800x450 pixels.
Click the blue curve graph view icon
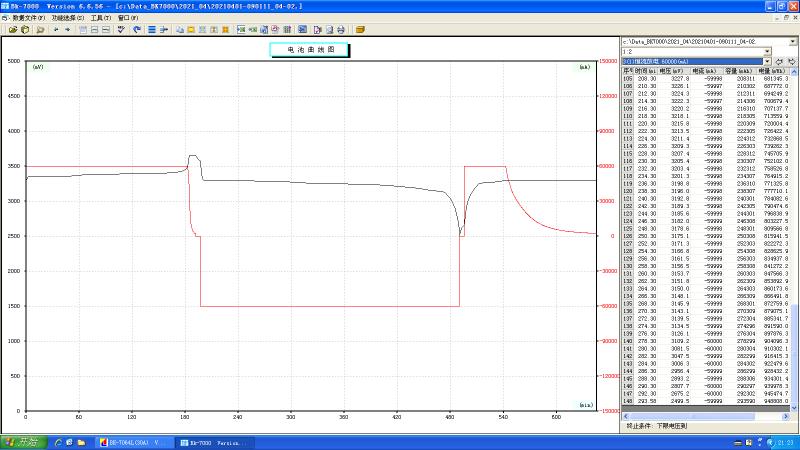(303, 30)
